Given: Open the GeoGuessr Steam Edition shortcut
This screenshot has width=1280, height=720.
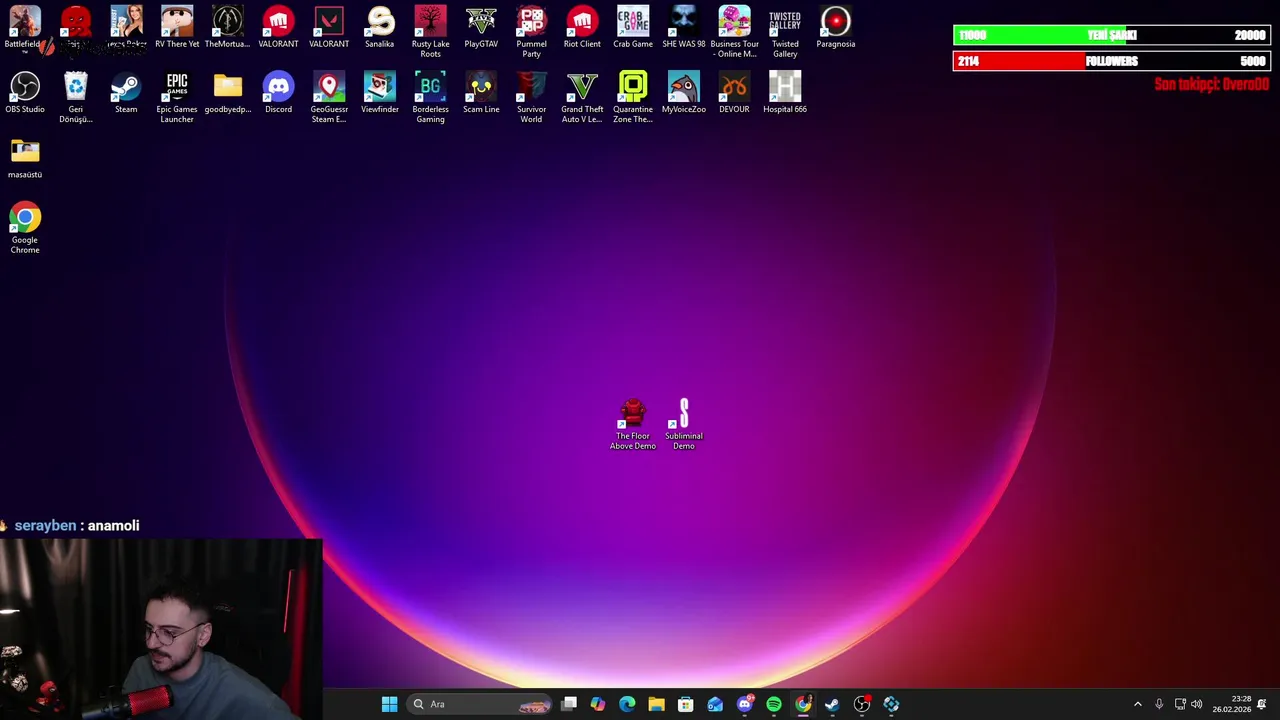Looking at the screenshot, I should pyautogui.click(x=329, y=98).
